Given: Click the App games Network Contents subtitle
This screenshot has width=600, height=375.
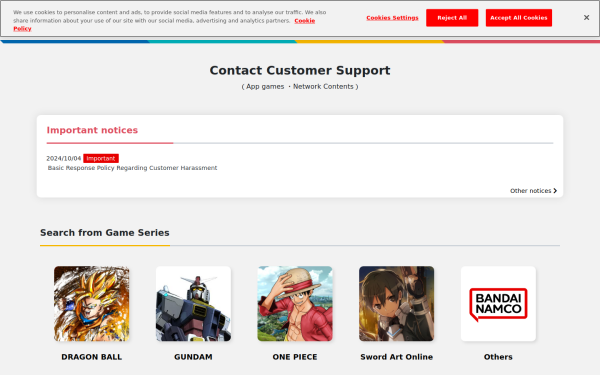Looking at the screenshot, I should tap(300, 86).
